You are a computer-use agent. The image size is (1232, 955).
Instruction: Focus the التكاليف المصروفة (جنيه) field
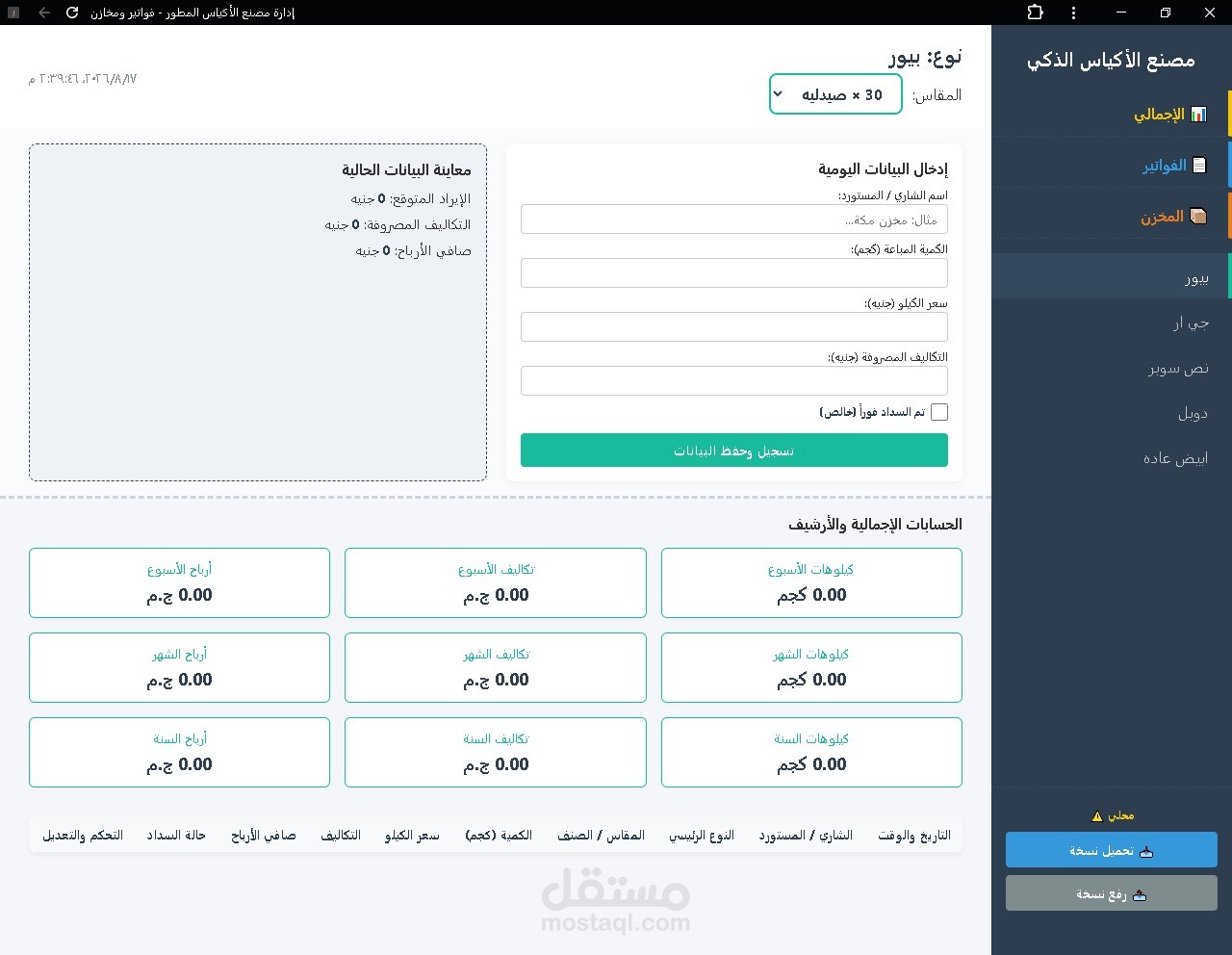(x=734, y=381)
